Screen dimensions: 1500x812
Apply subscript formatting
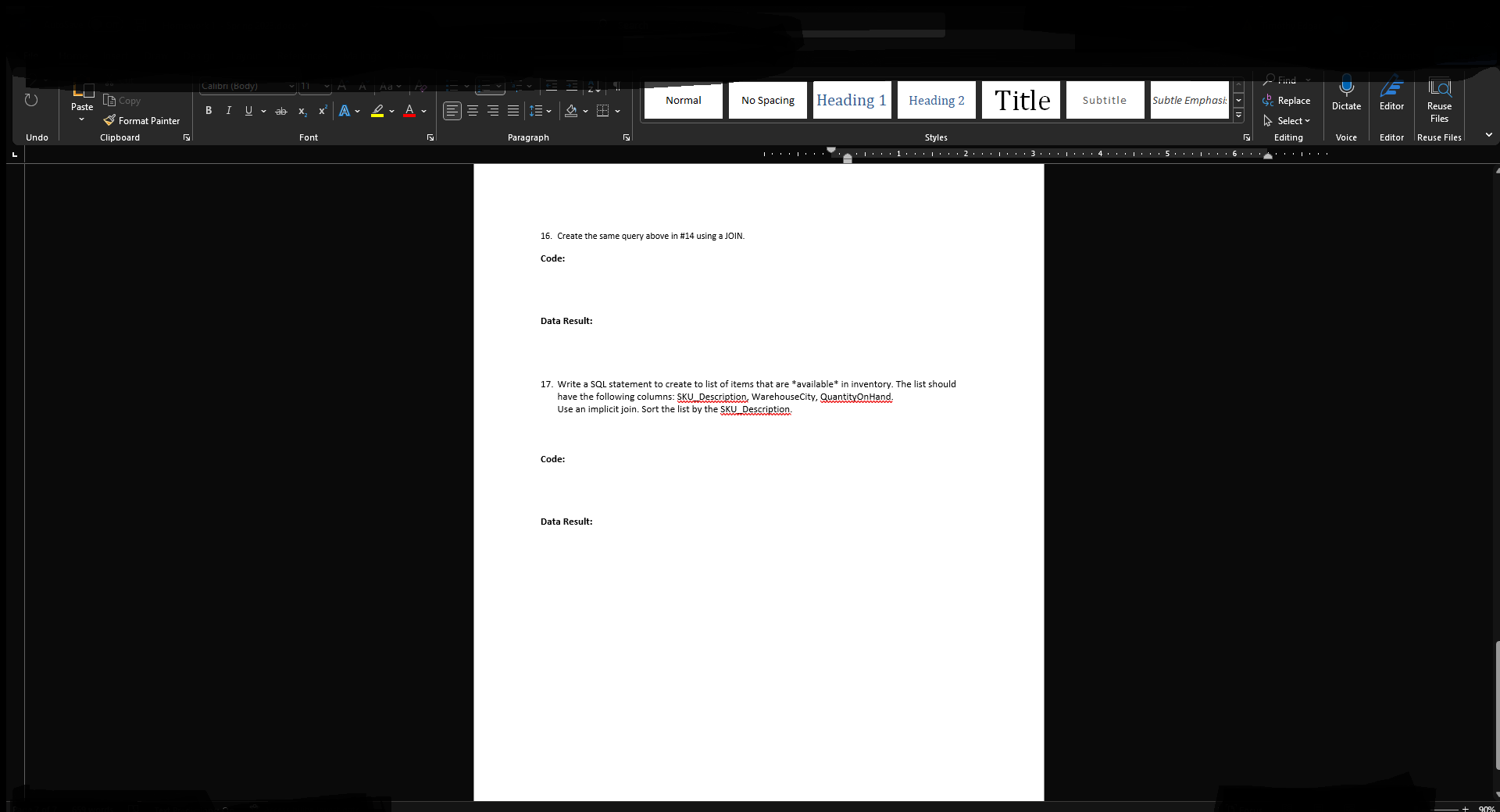pos(302,111)
